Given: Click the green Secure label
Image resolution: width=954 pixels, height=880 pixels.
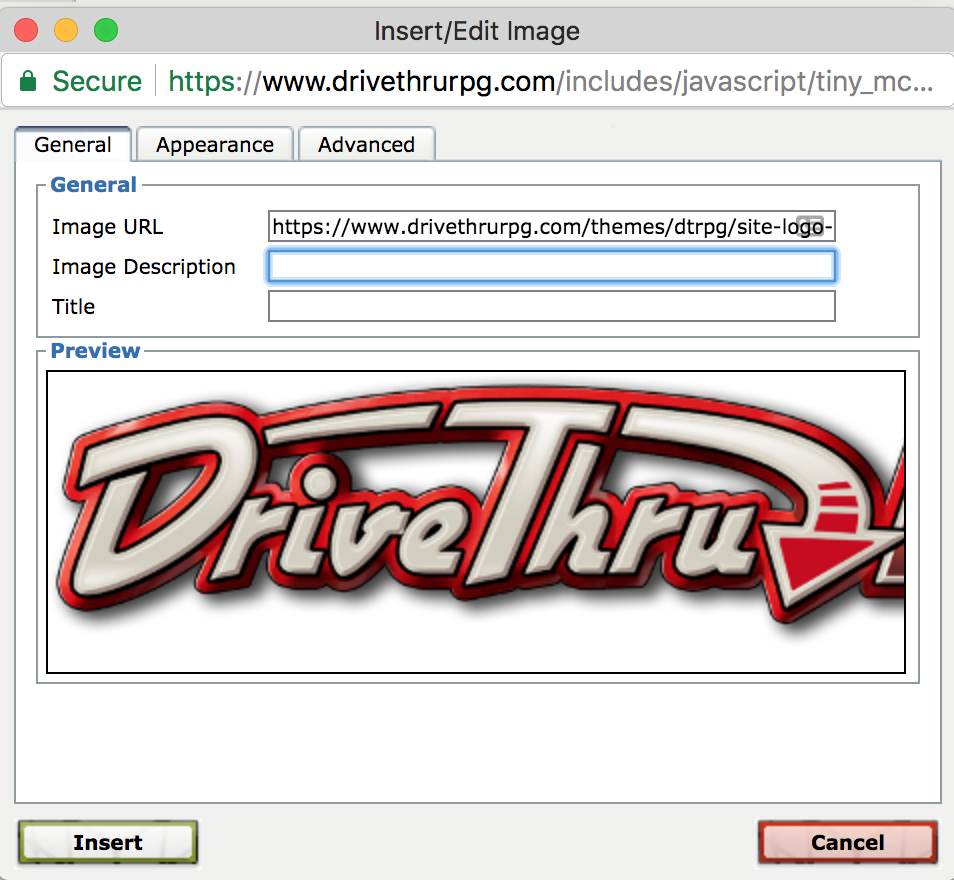Looking at the screenshot, I should tap(97, 81).
